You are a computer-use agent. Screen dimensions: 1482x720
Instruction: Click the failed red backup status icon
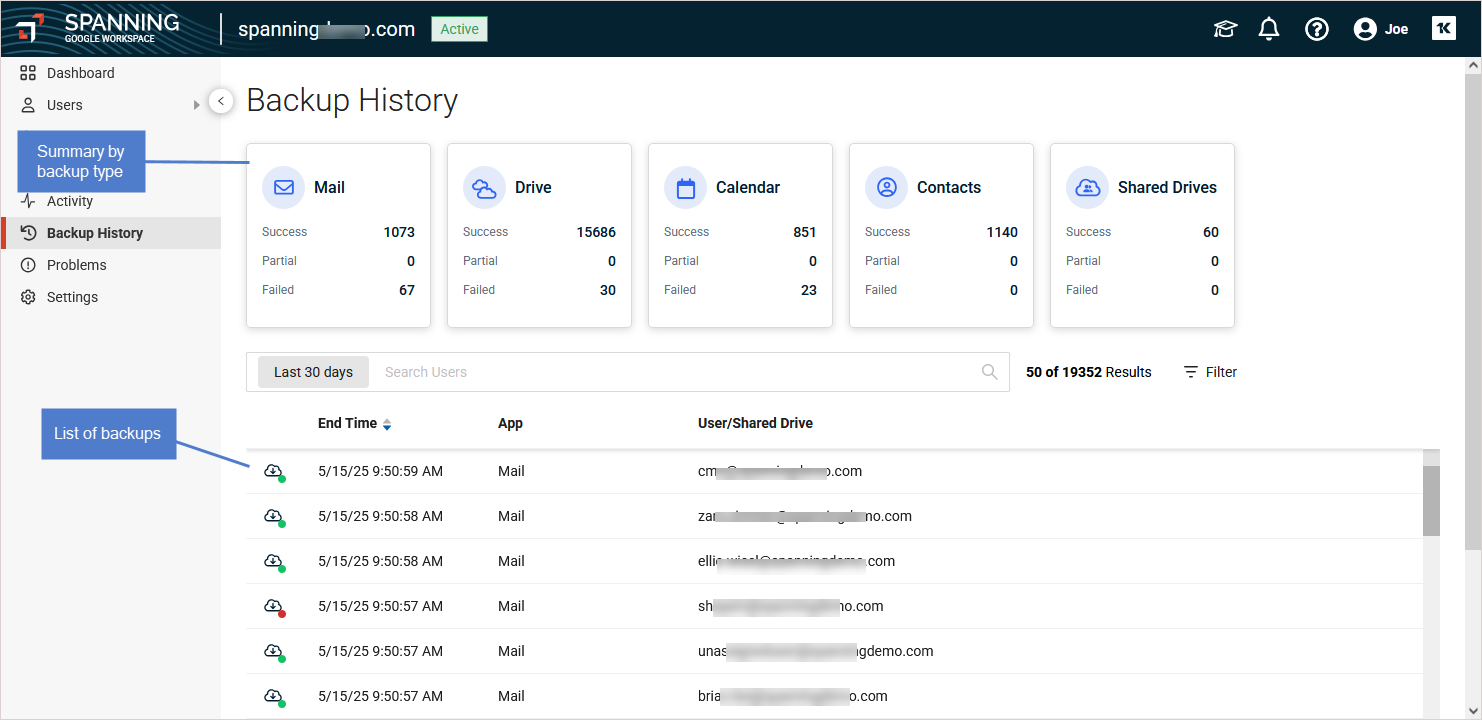click(274, 607)
